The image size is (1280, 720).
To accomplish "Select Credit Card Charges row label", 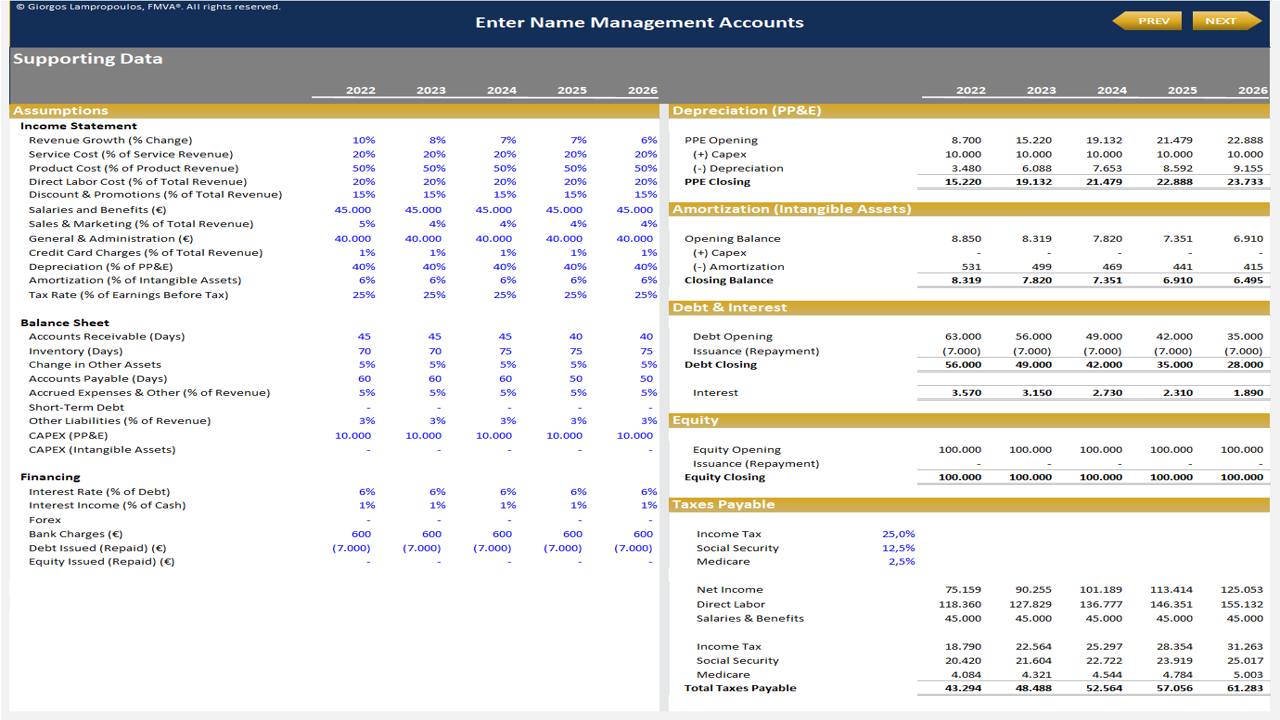I will (146, 253).
